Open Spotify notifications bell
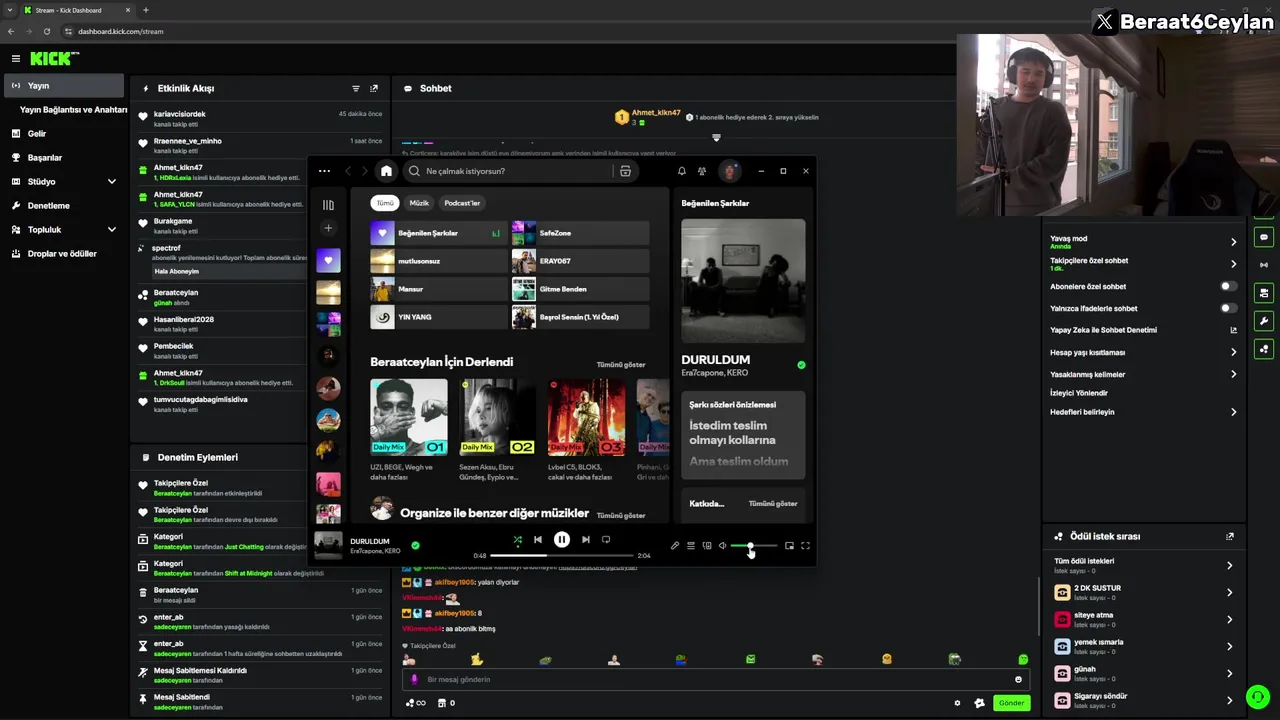The image size is (1280, 720). 682,171
